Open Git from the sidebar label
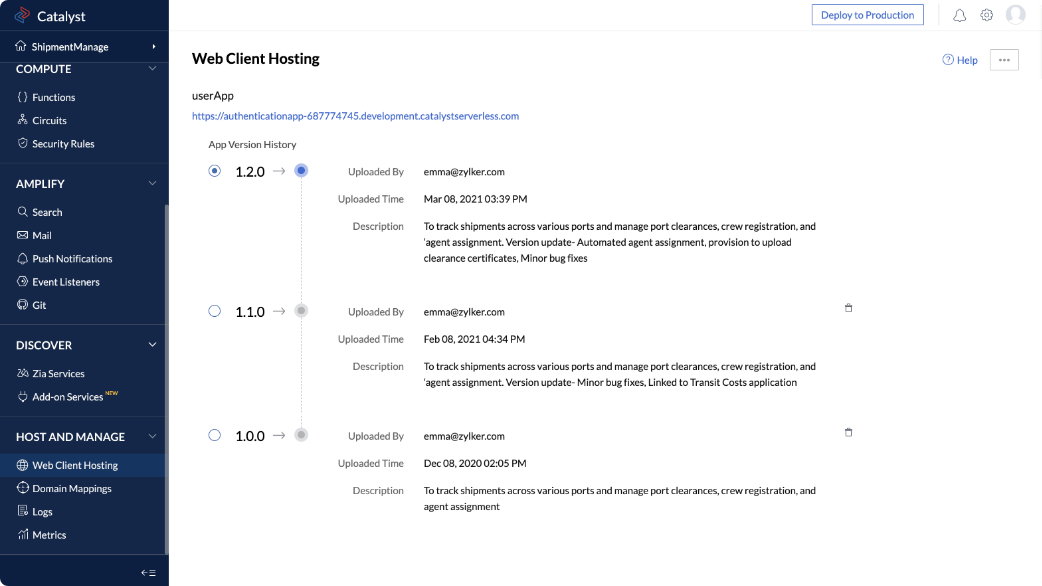 click(x=39, y=305)
